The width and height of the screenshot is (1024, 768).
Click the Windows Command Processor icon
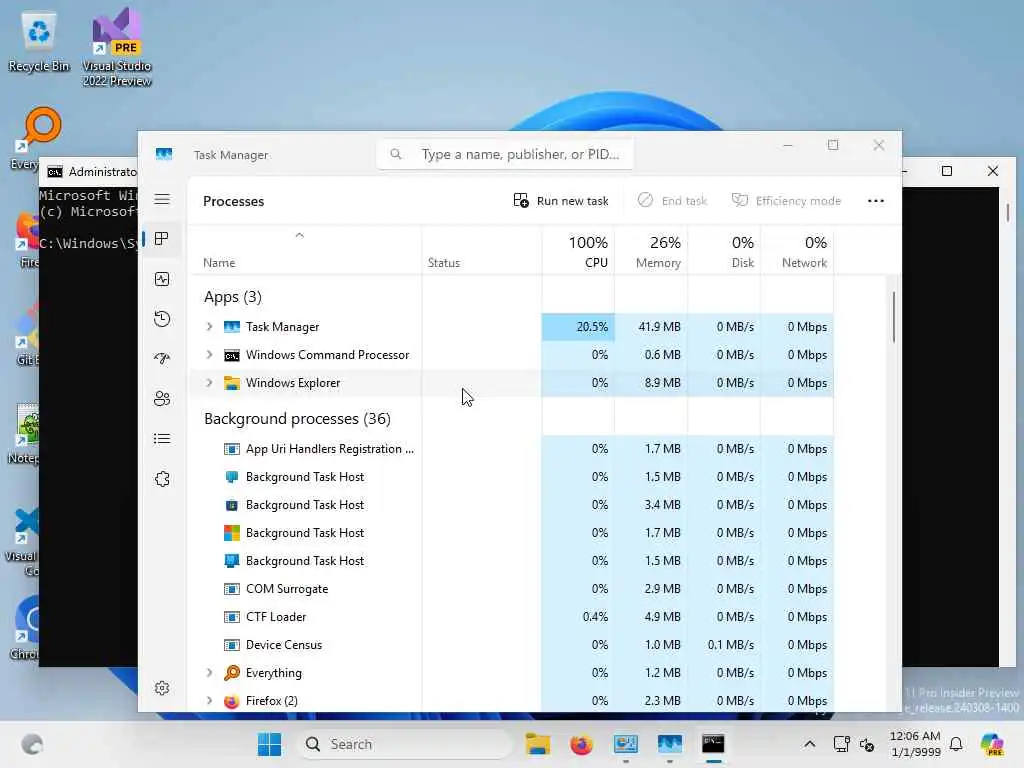[x=232, y=355]
